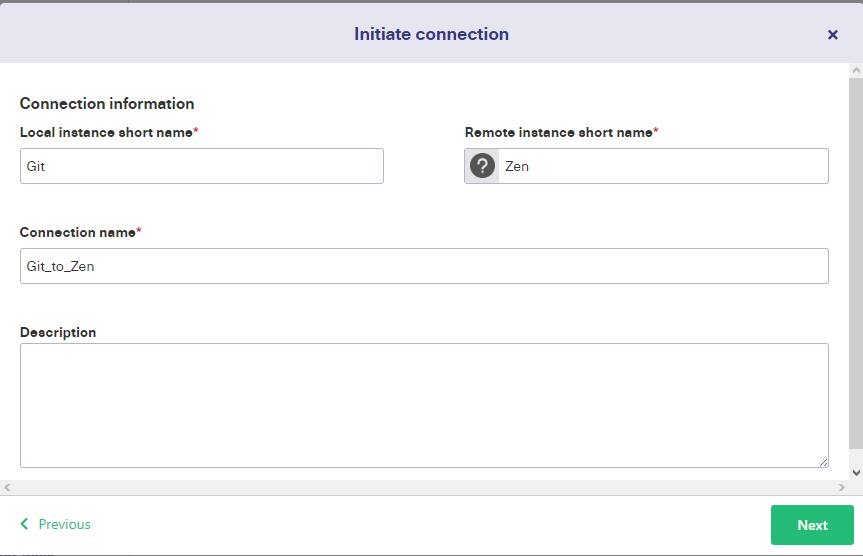Click the question mark icon beside Zen
This screenshot has height=556, width=863.
(x=482, y=166)
